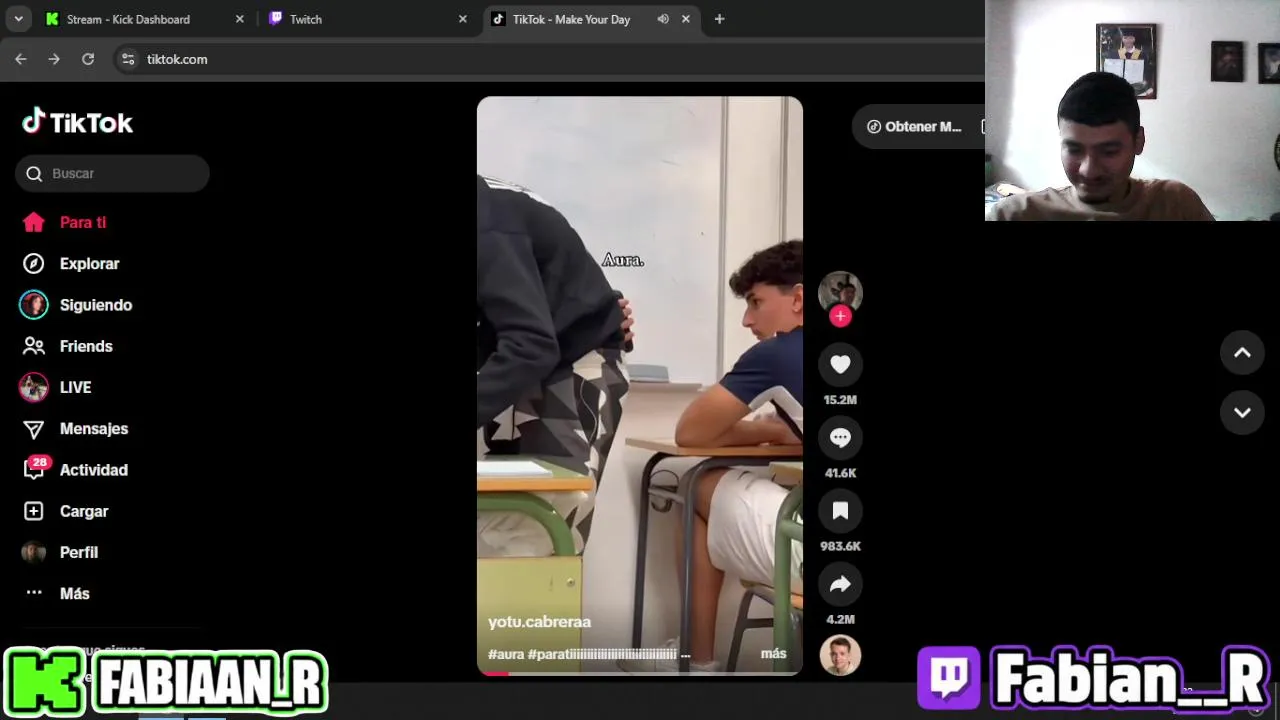This screenshot has width=1280, height=720.
Task: Expand caption with más link
Action: 773,654
